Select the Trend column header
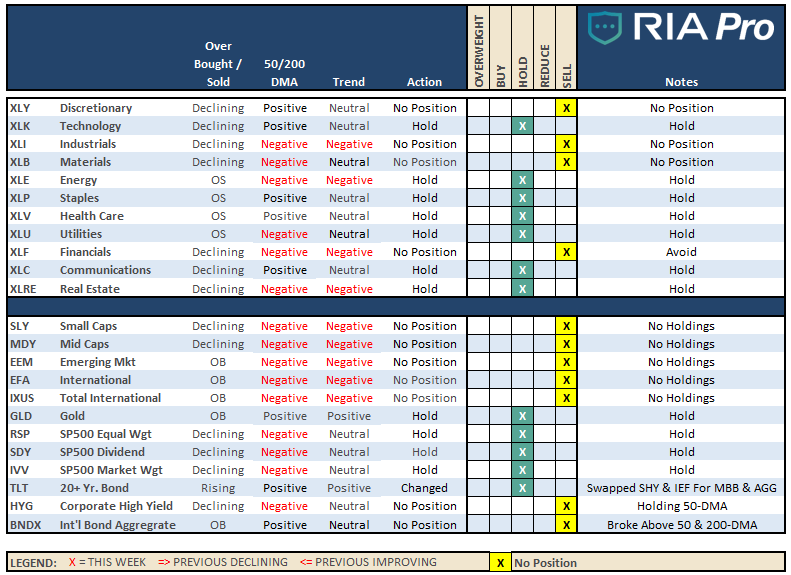 349,82
